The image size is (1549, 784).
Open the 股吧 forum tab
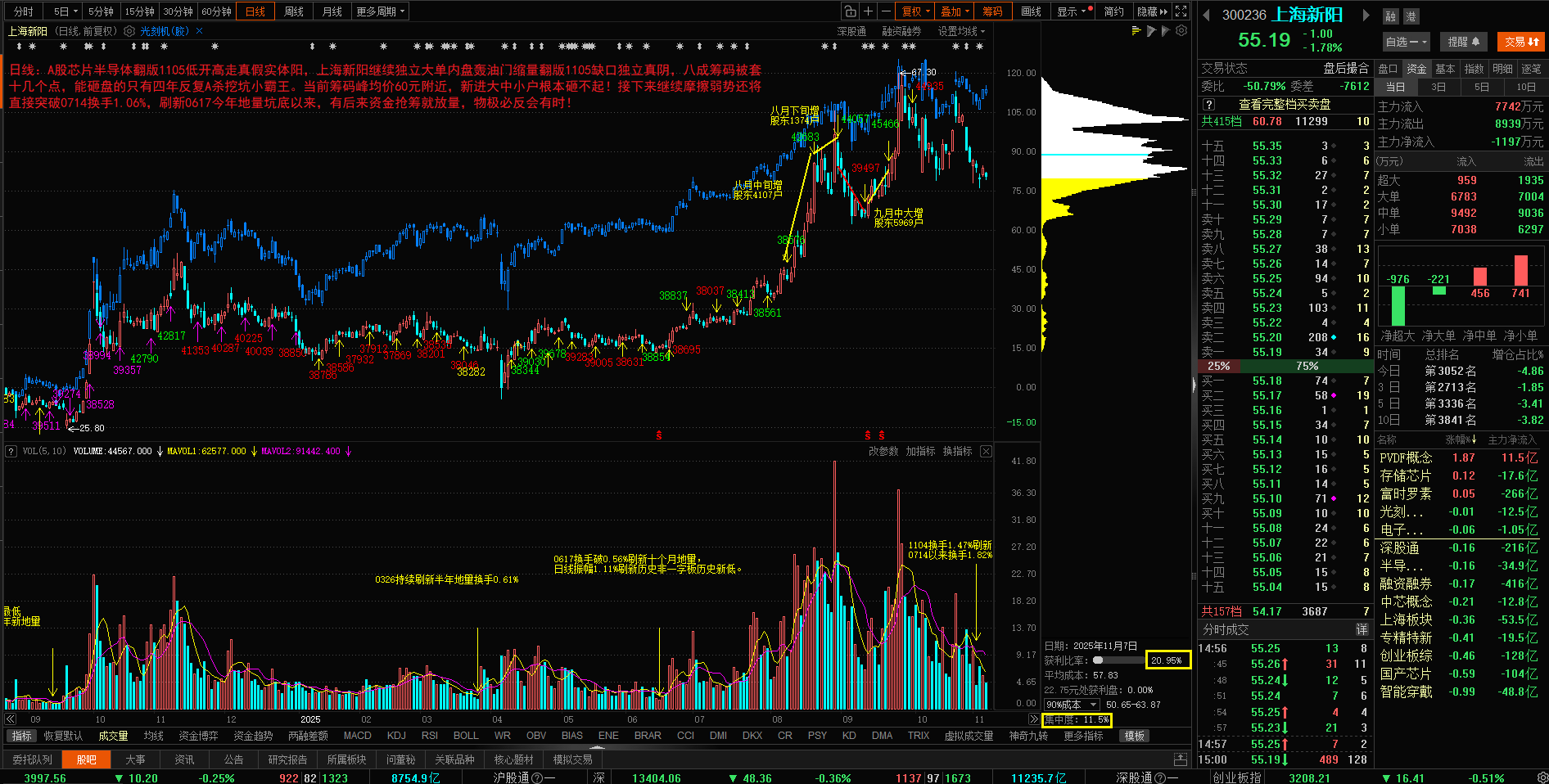(x=86, y=759)
